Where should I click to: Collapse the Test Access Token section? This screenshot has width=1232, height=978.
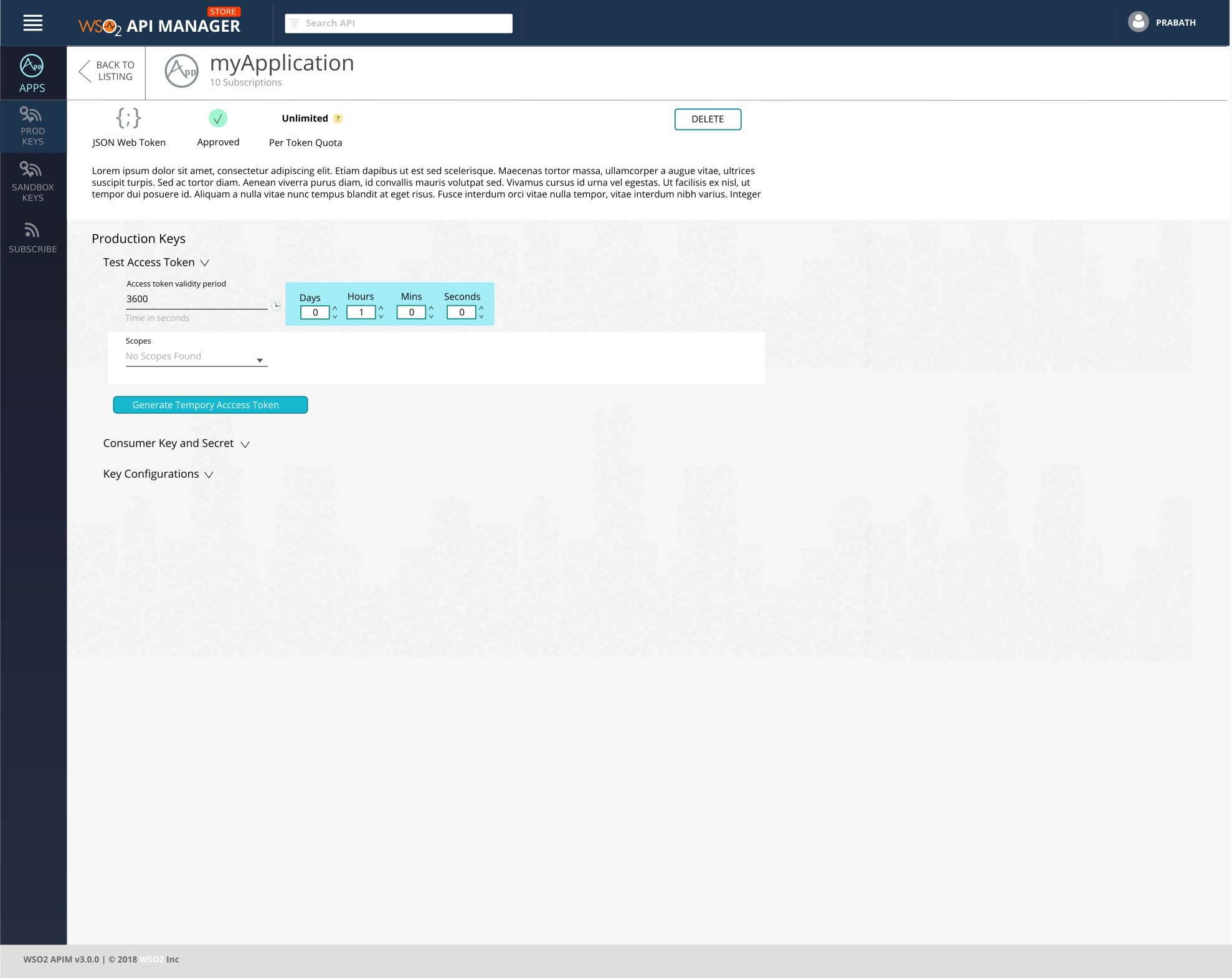coord(205,263)
